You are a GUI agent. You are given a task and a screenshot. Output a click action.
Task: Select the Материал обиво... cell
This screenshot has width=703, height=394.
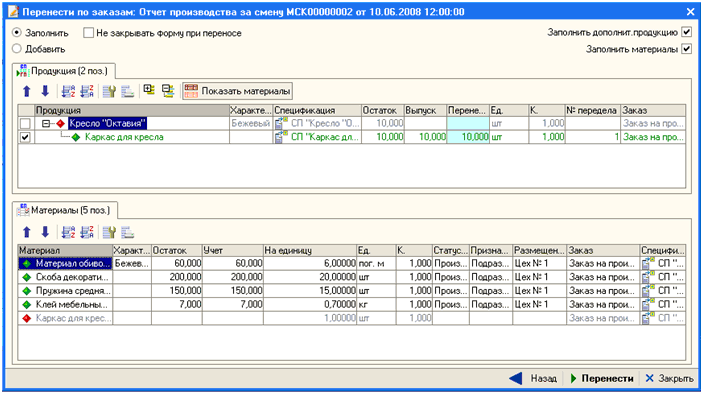65,264
